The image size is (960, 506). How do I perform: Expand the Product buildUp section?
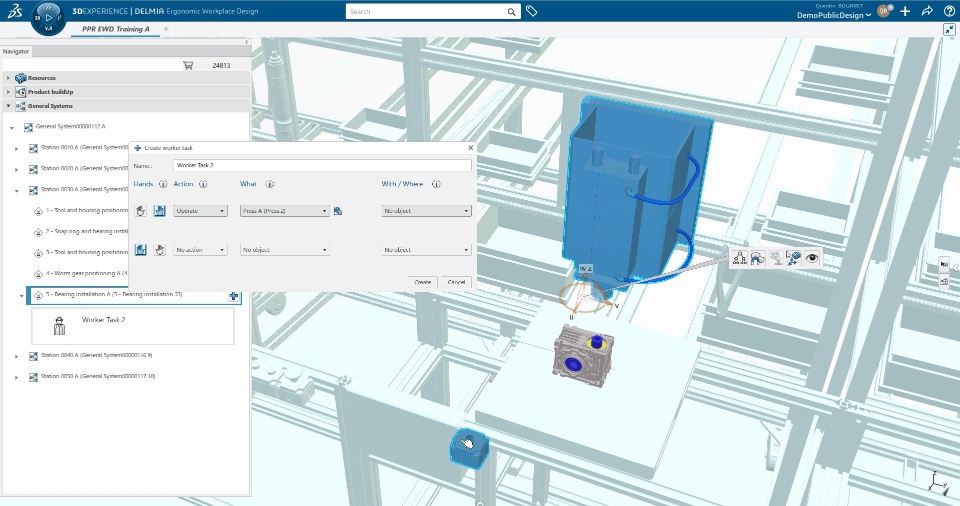click(x=8, y=92)
